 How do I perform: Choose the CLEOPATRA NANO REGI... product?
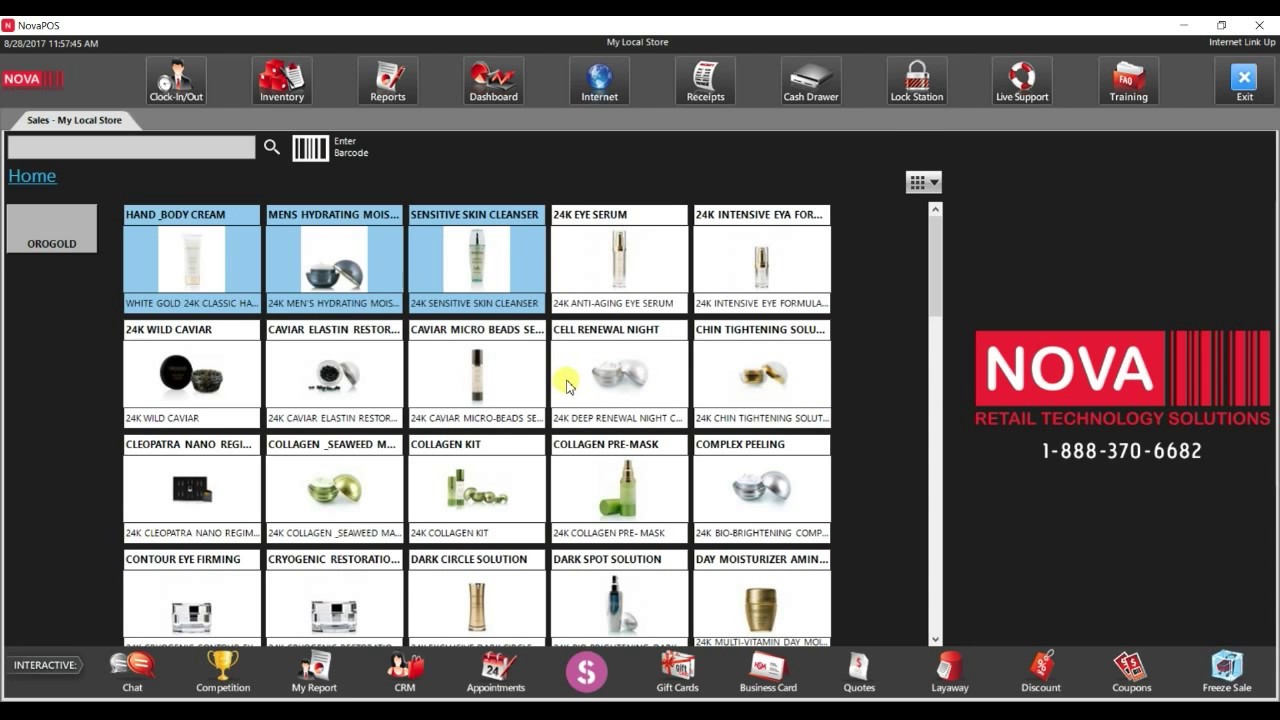(191, 489)
